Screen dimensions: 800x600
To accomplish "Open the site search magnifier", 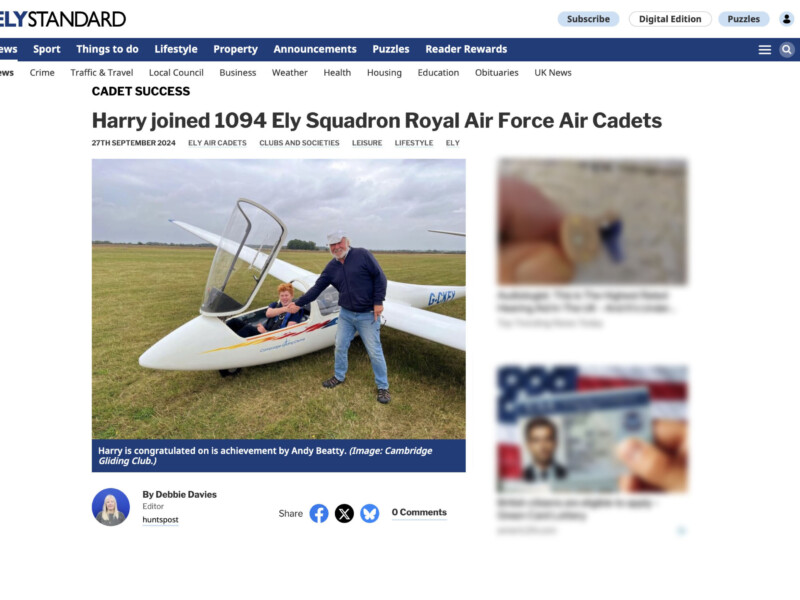I will click(x=787, y=49).
